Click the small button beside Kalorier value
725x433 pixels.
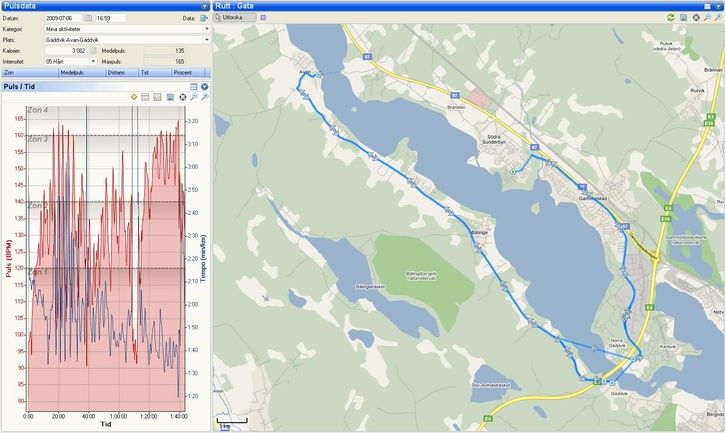tap(93, 50)
